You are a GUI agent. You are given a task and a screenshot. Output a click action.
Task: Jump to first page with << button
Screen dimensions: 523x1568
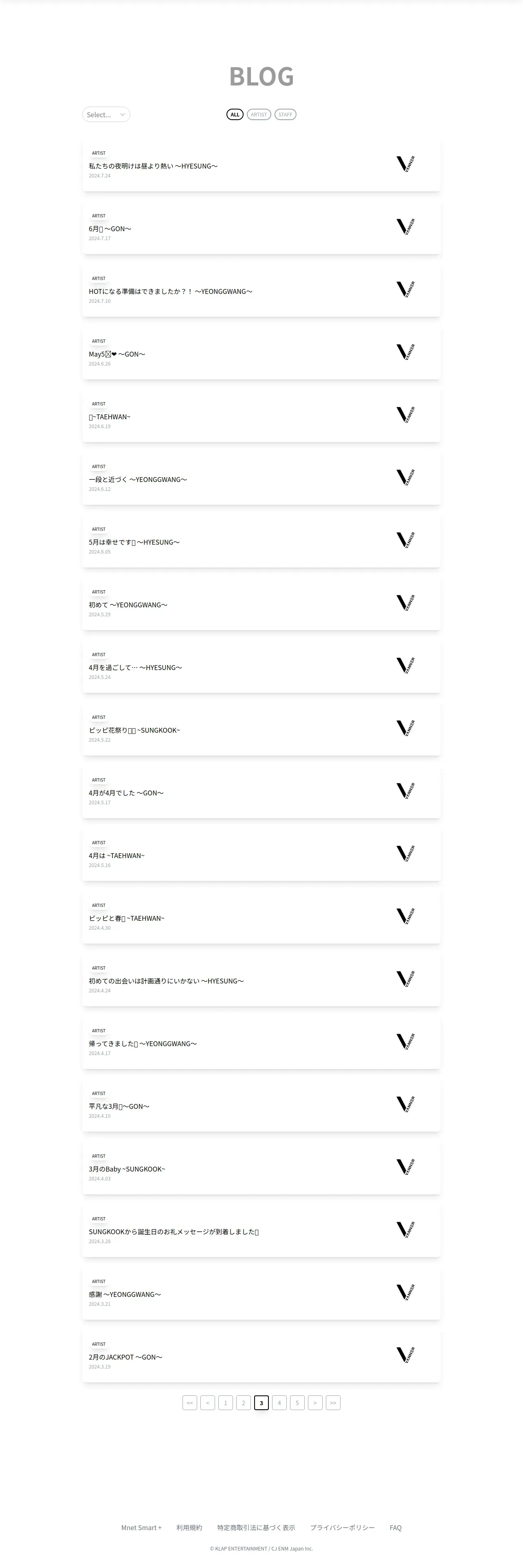coord(190,1403)
